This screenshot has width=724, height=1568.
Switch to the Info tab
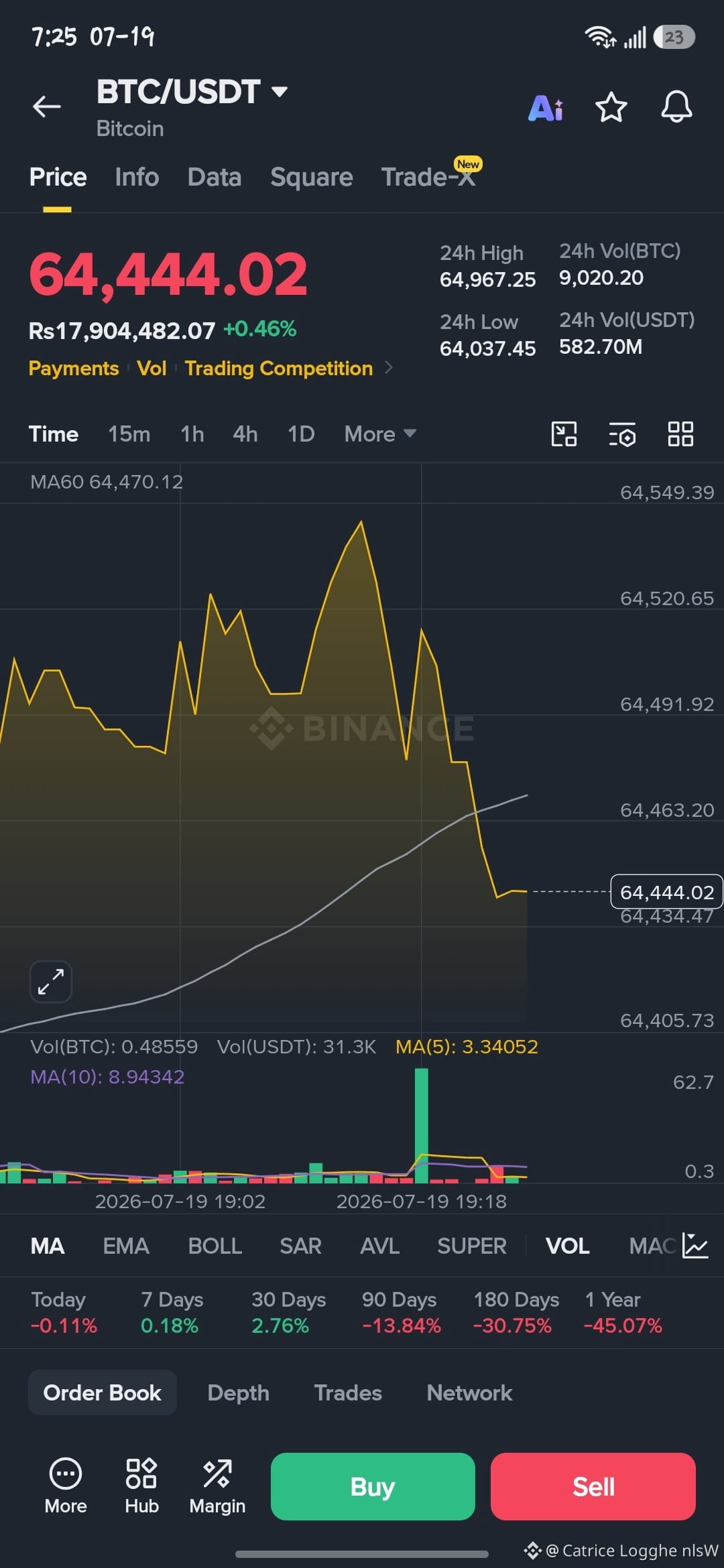[x=137, y=177]
